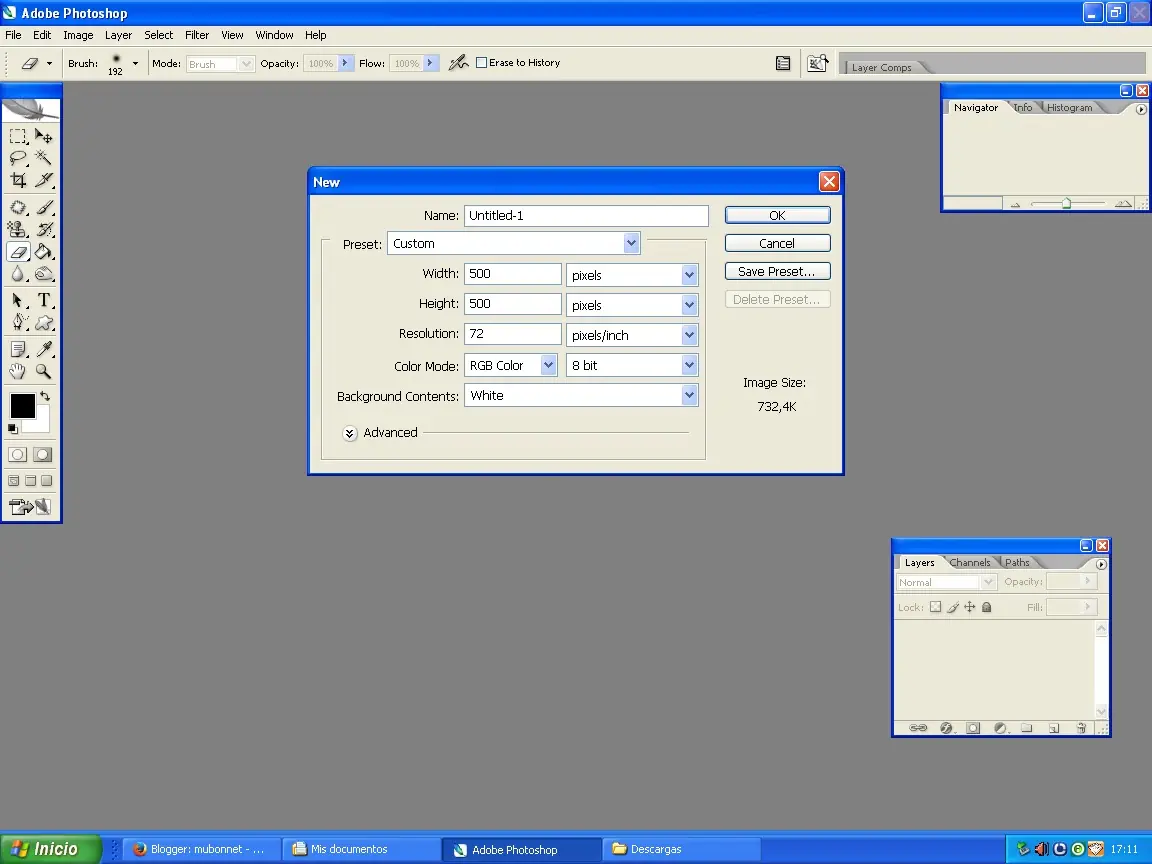This screenshot has width=1152, height=864.
Task: Activate the Zoom magnifier tool
Action: tap(44, 371)
